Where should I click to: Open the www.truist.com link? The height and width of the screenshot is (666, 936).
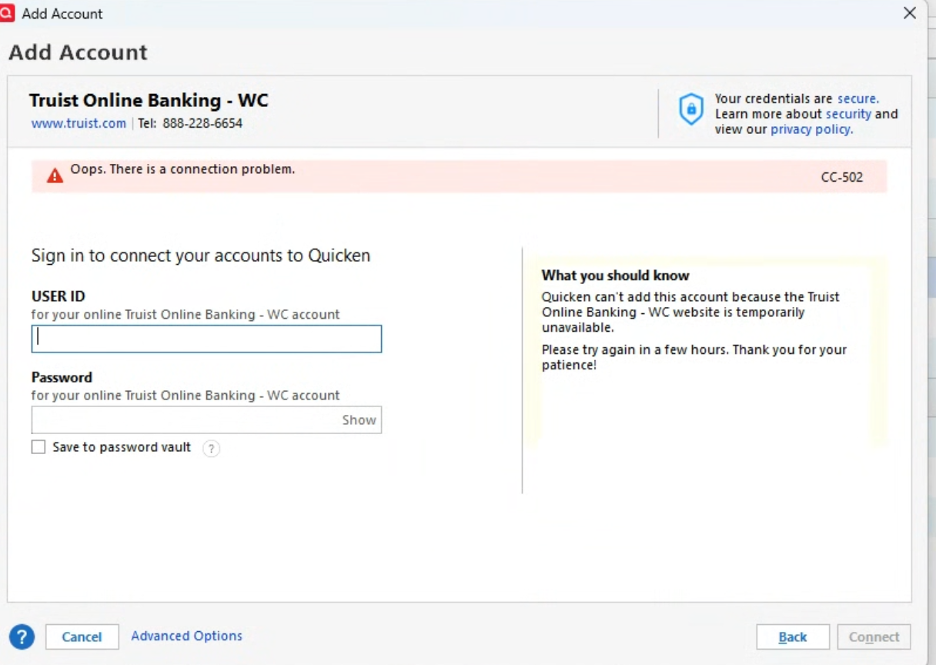79,124
